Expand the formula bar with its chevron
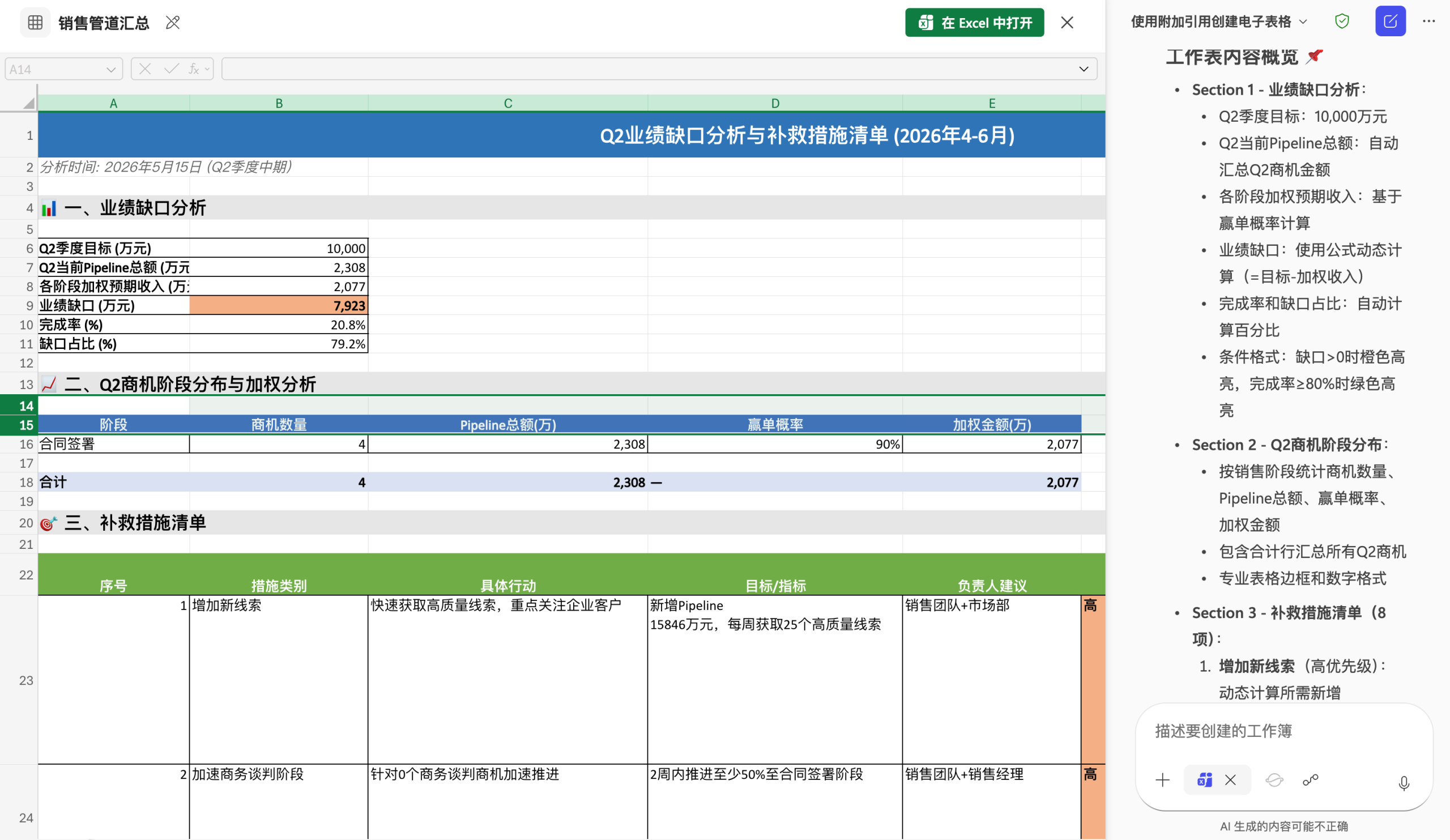 (1084, 69)
